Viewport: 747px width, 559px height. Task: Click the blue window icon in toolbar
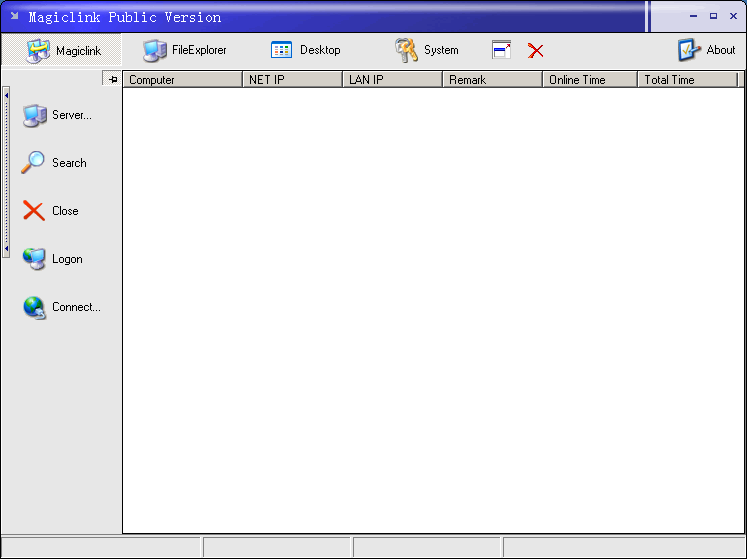[x=501, y=50]
